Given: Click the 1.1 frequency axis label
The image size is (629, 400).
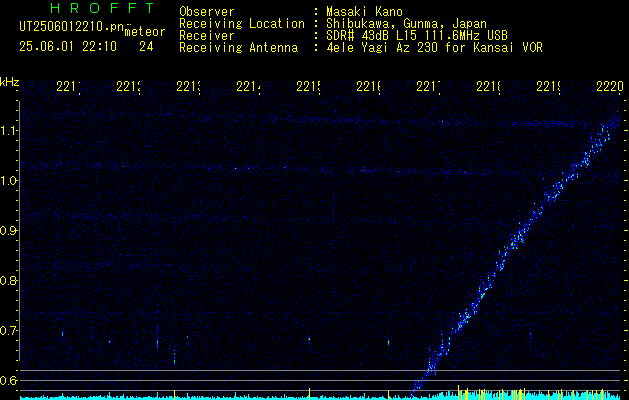Looking at the screenshot, I should [8, 130].
